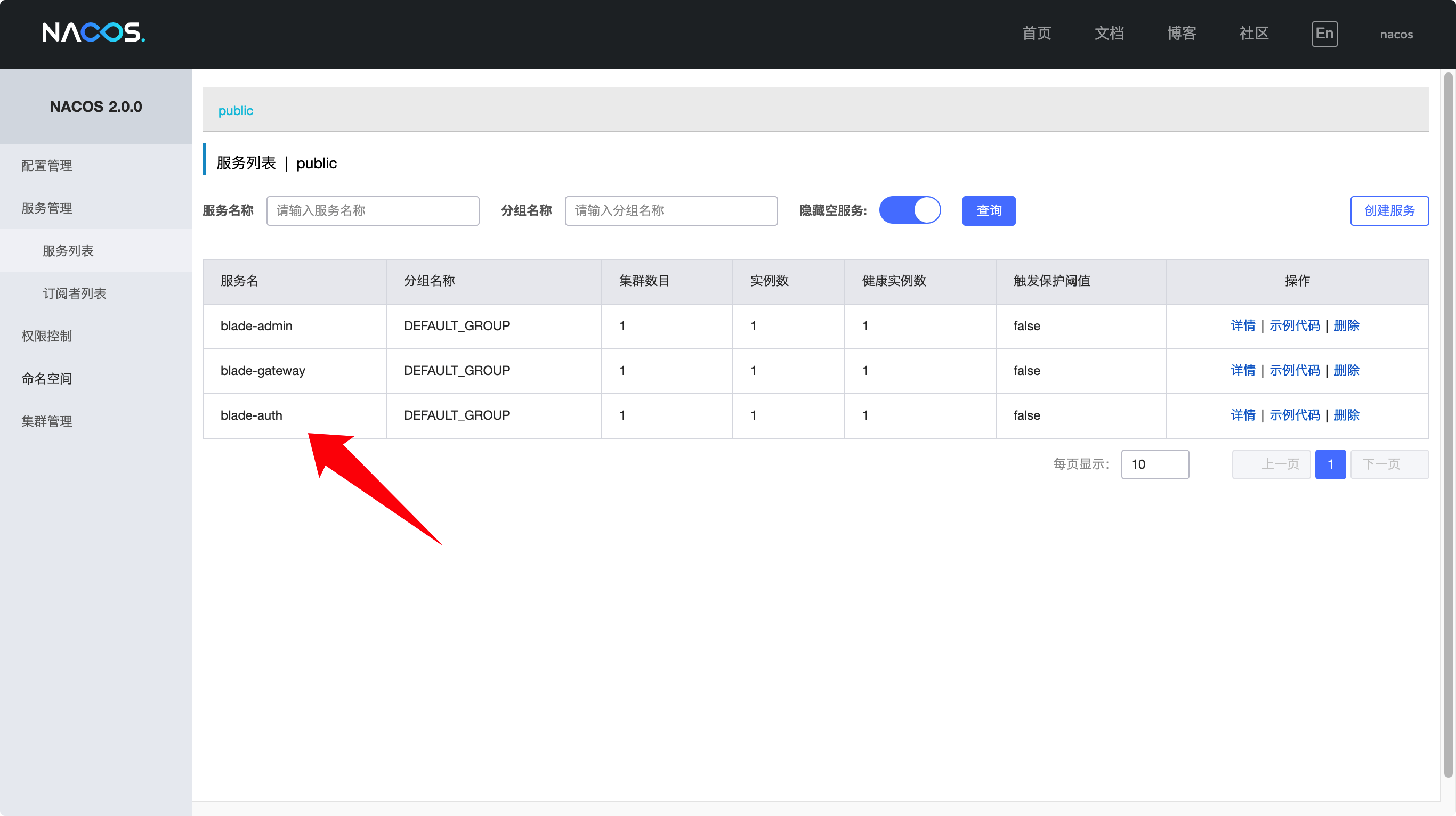1456x816 pixels.
Task: Click the 查询 button
Action: [x=989, y=210]
